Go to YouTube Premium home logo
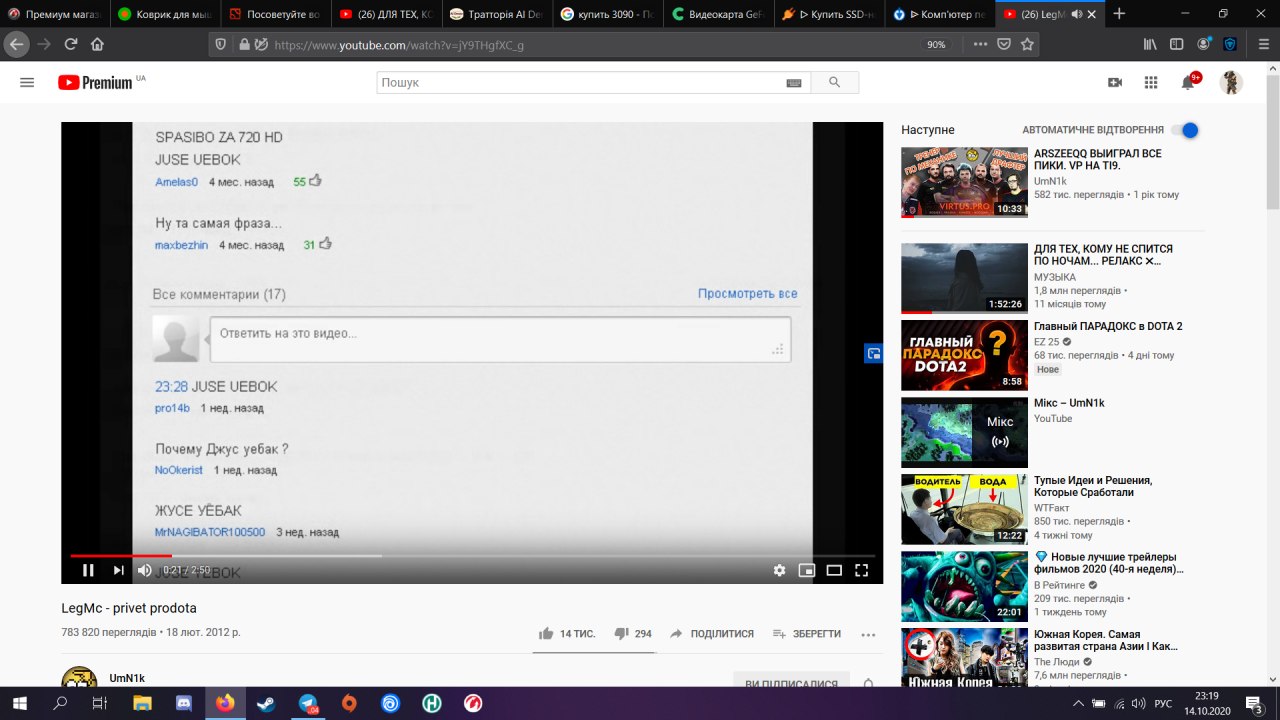Screen dimensions: 1280x720 click(95, 83)
